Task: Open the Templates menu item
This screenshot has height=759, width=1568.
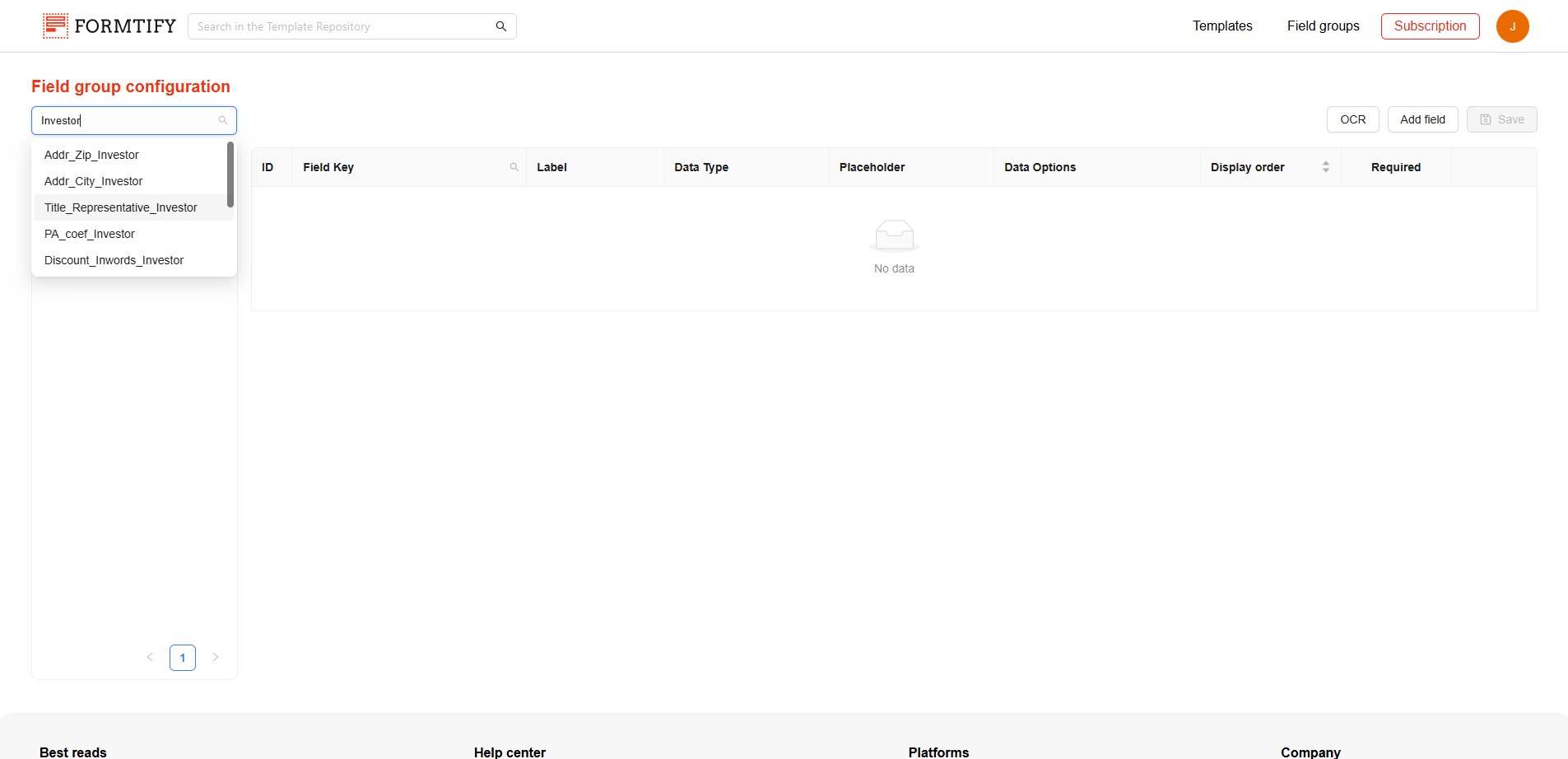Action: pos(1222,26)
